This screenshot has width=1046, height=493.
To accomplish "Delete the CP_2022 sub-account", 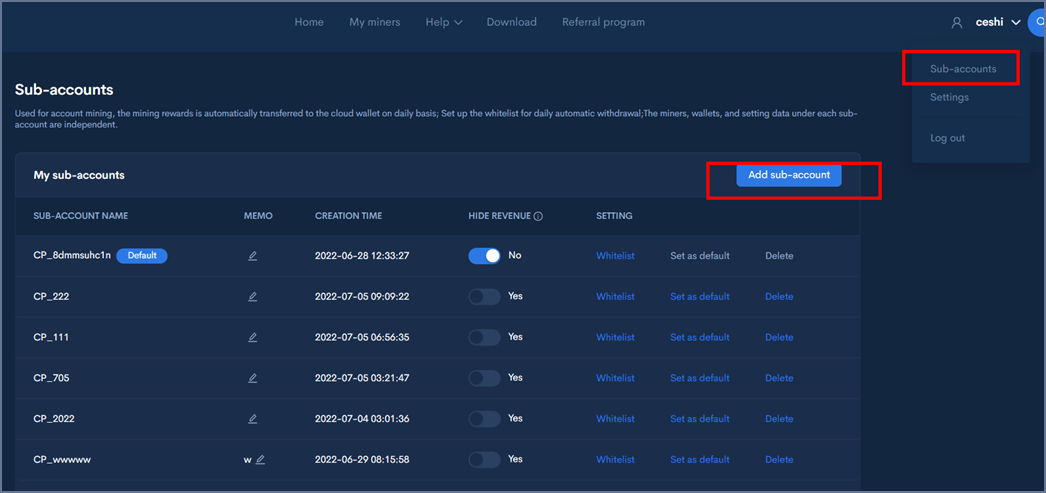I will pos(779,419).
